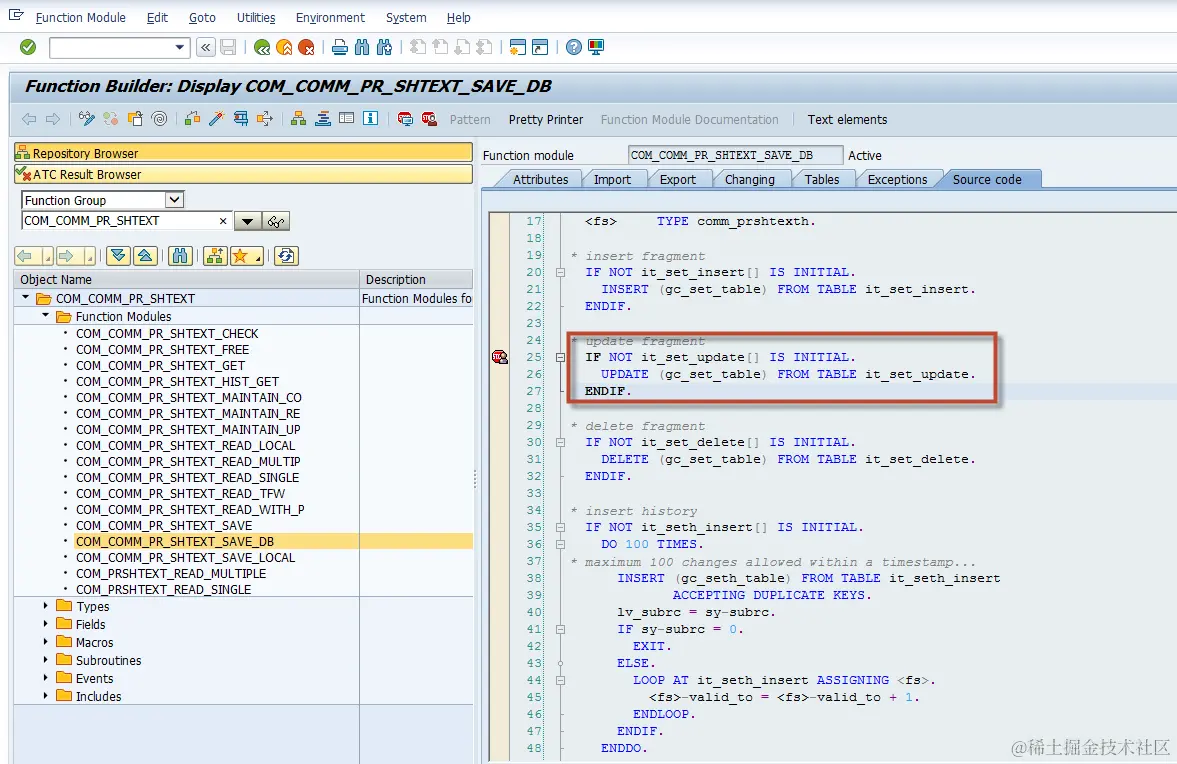Image resolution: width=1177 pixels, height=764 pixels.
Task: Remove the breakpoint marker at line 25
Action: [x=499, y=357]
